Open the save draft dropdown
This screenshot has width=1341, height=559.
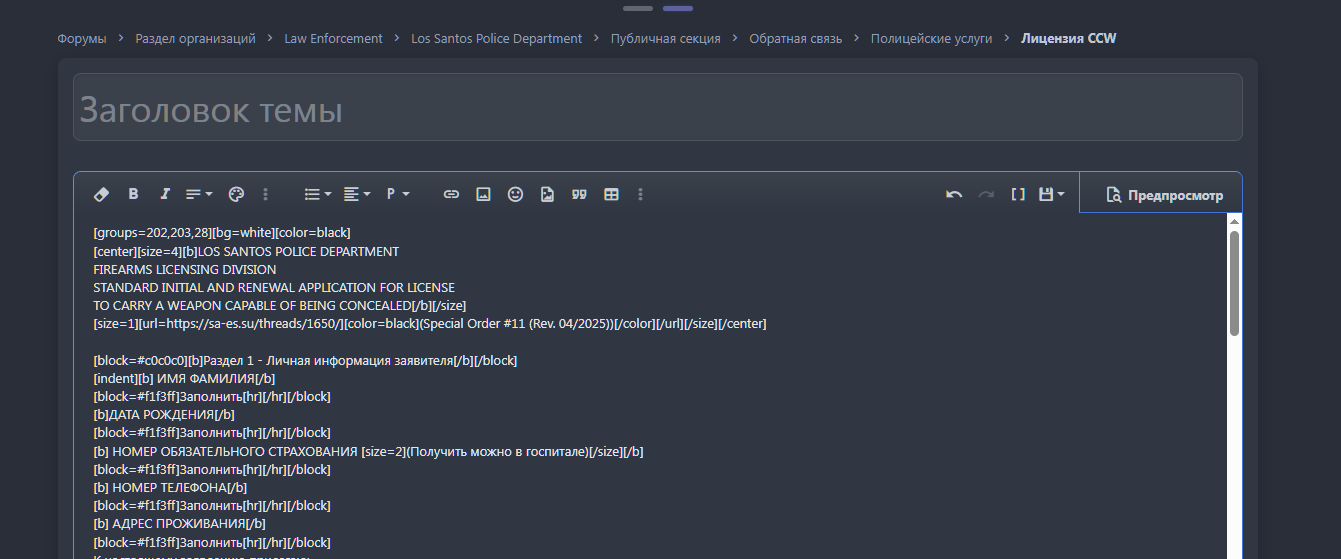[1051, 194]
